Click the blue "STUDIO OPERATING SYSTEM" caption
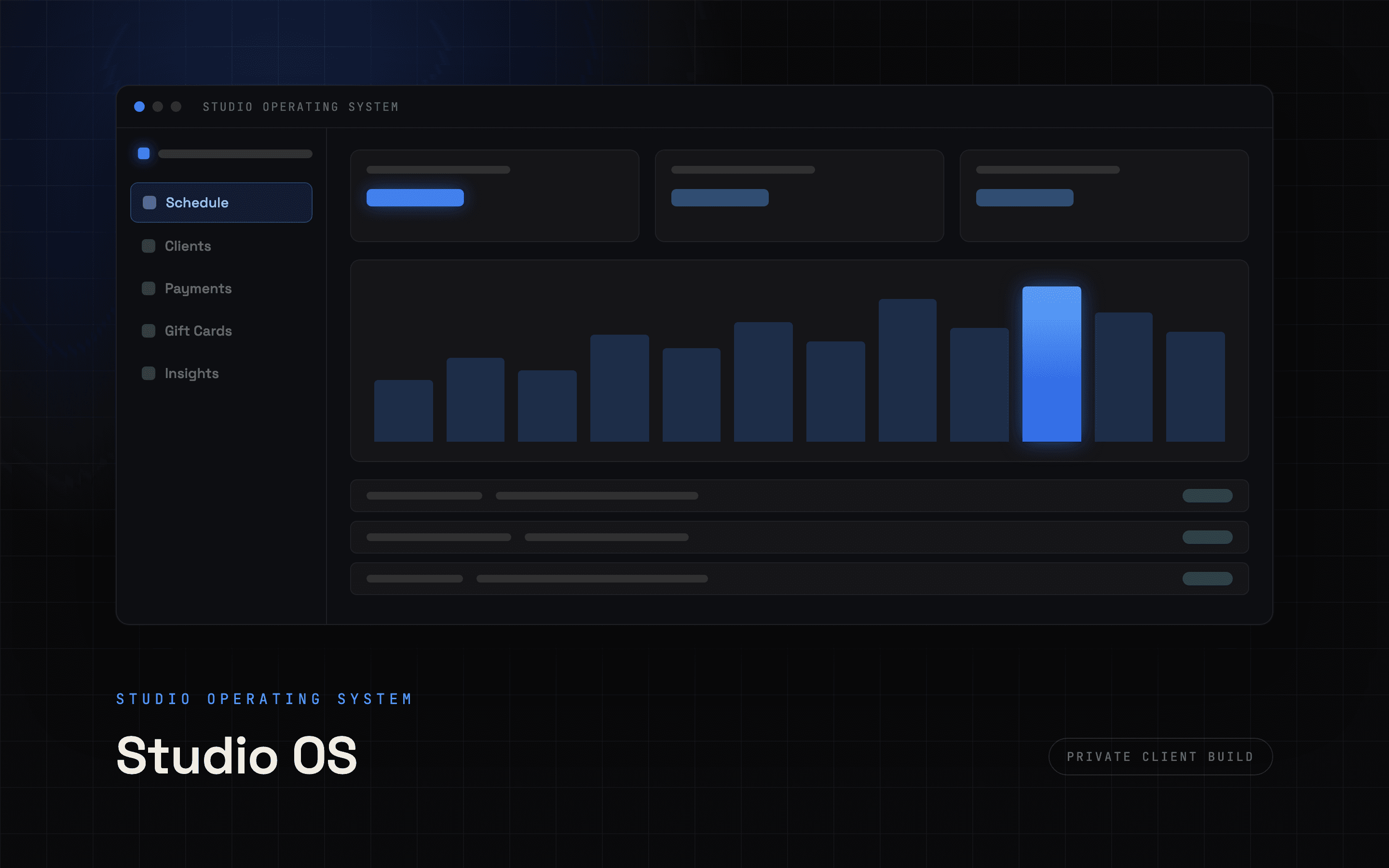This screenshot has width=1389, height=868. [x=264, y=699]
